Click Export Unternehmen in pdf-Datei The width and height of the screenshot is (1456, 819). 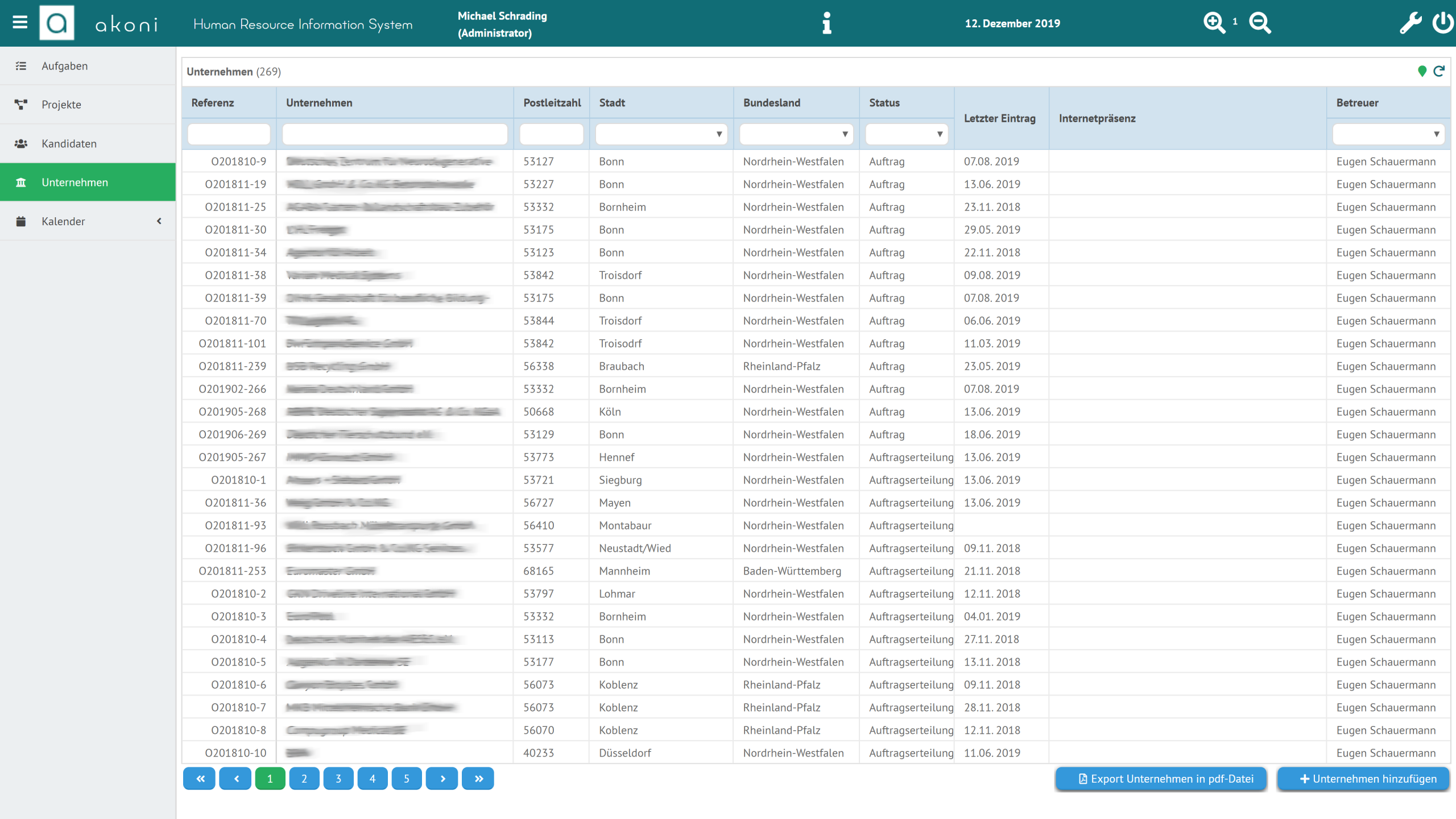(x=1161, y=779)
